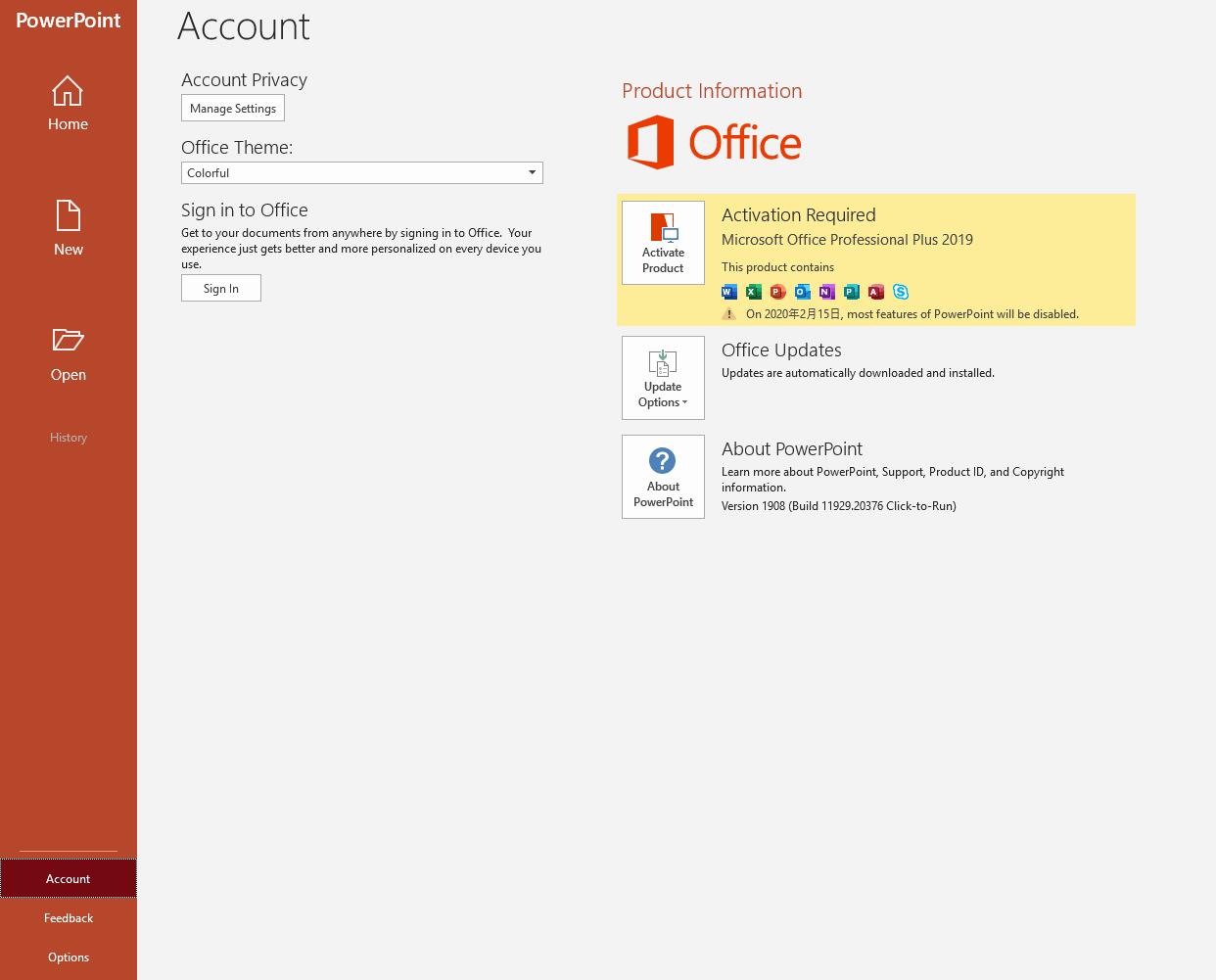Select the Account tab in sidebar
Image resolution: width=1216 pixels, height=980 pixels.
coord(68,878)
